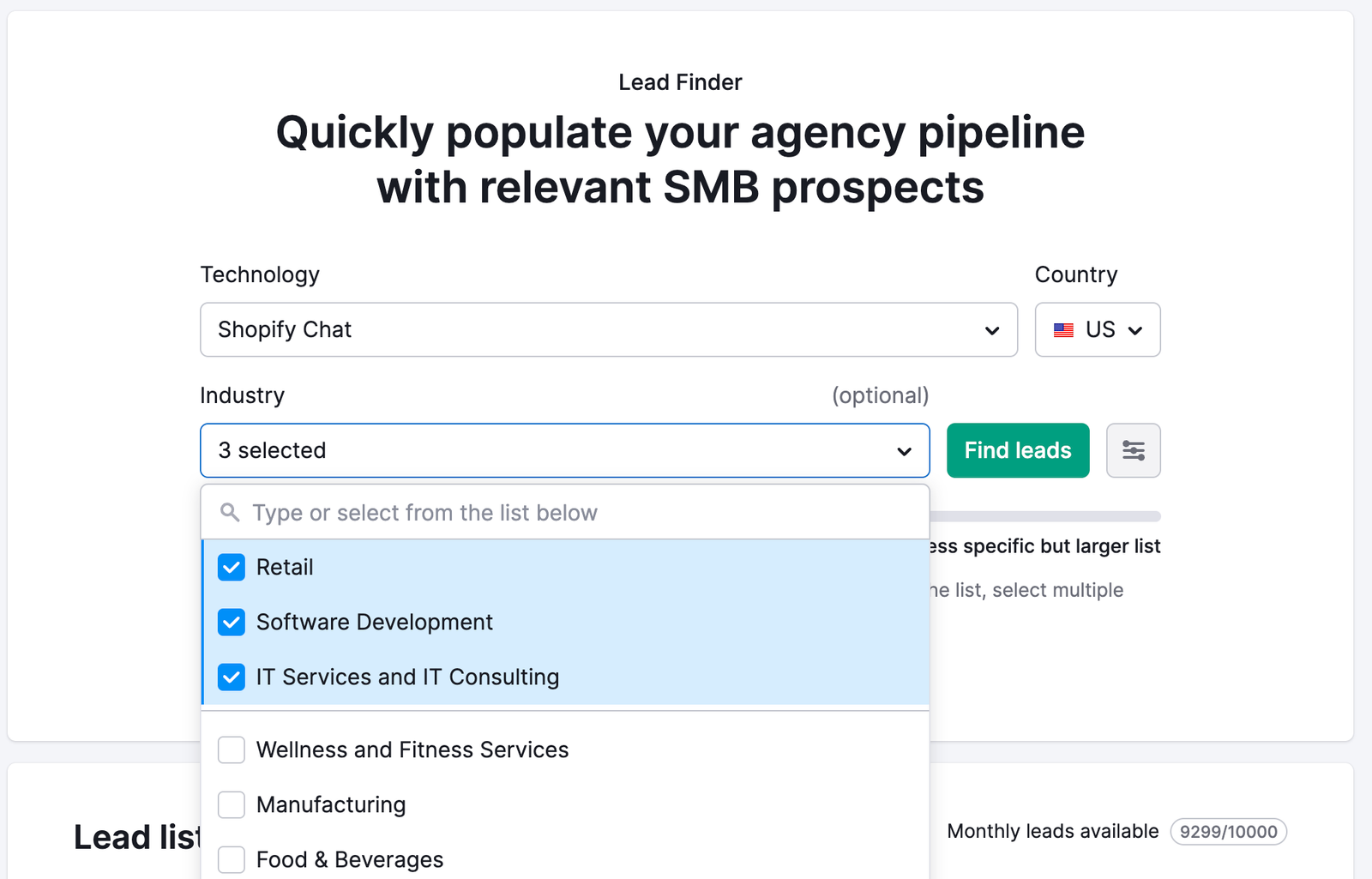Click the 3 selected industry field
Viewport: 1372px width, 879px height.
(549, 450)
